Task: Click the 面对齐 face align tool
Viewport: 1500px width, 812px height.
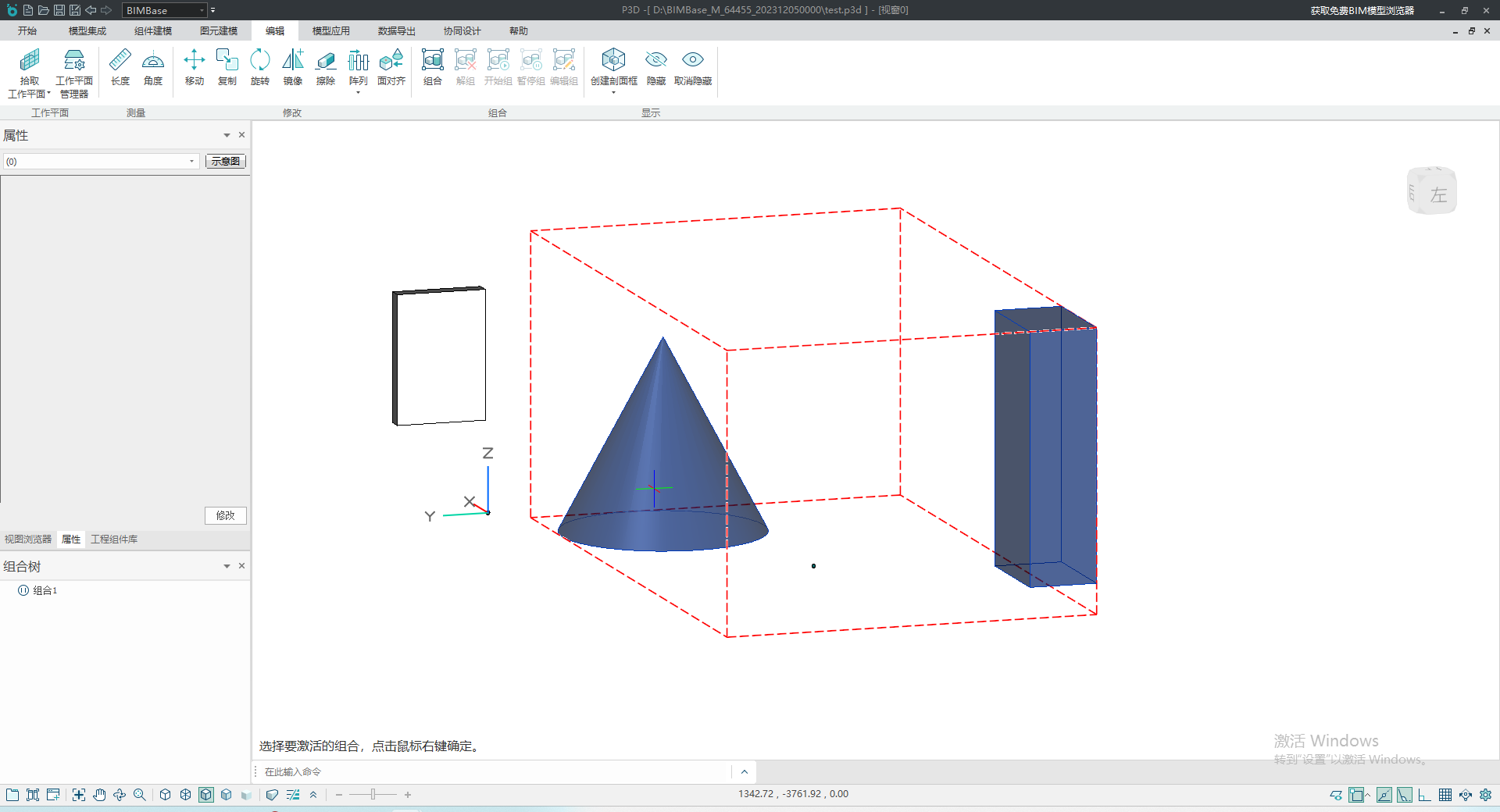Action: coord(391,66)
